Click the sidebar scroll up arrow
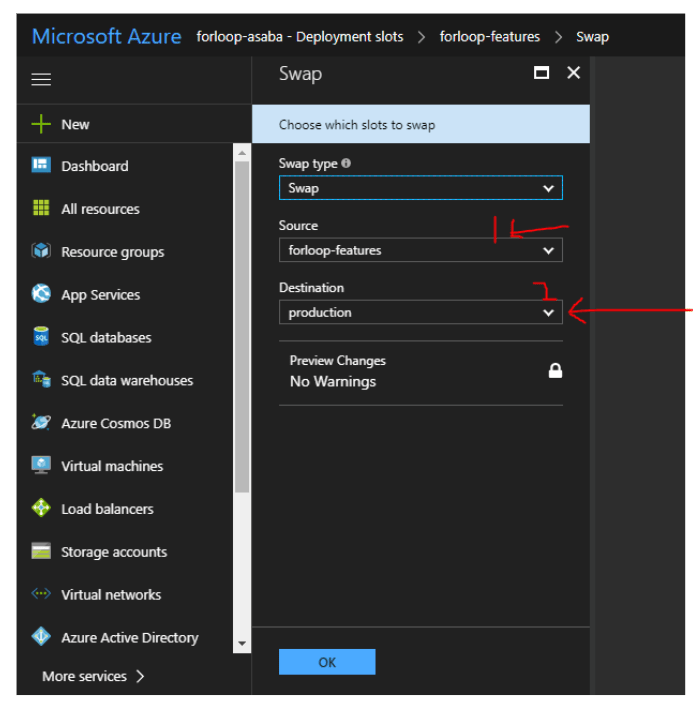Viewport: 698px width, 706px height. click(242, 153)
